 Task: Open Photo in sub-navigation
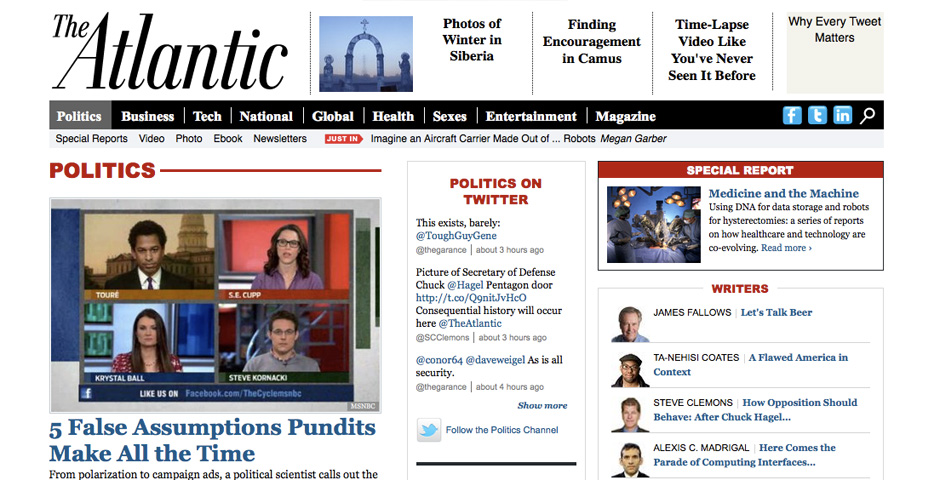tap(189, 138)
